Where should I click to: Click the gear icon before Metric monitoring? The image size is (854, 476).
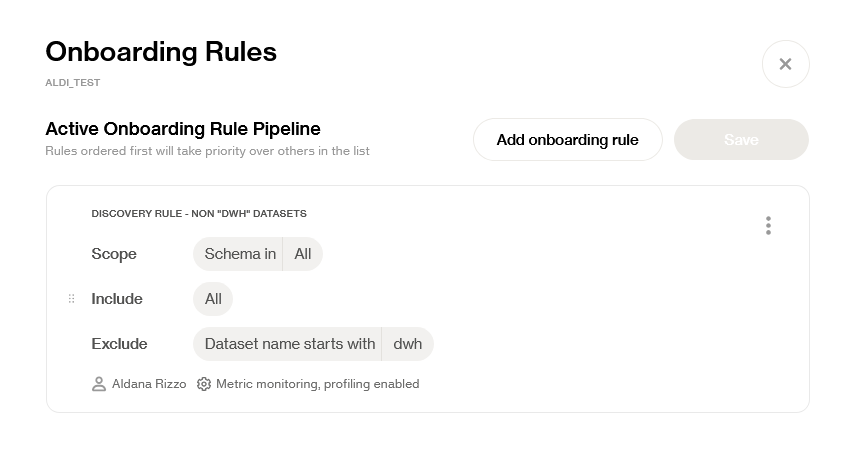click(x=204, y=384)
